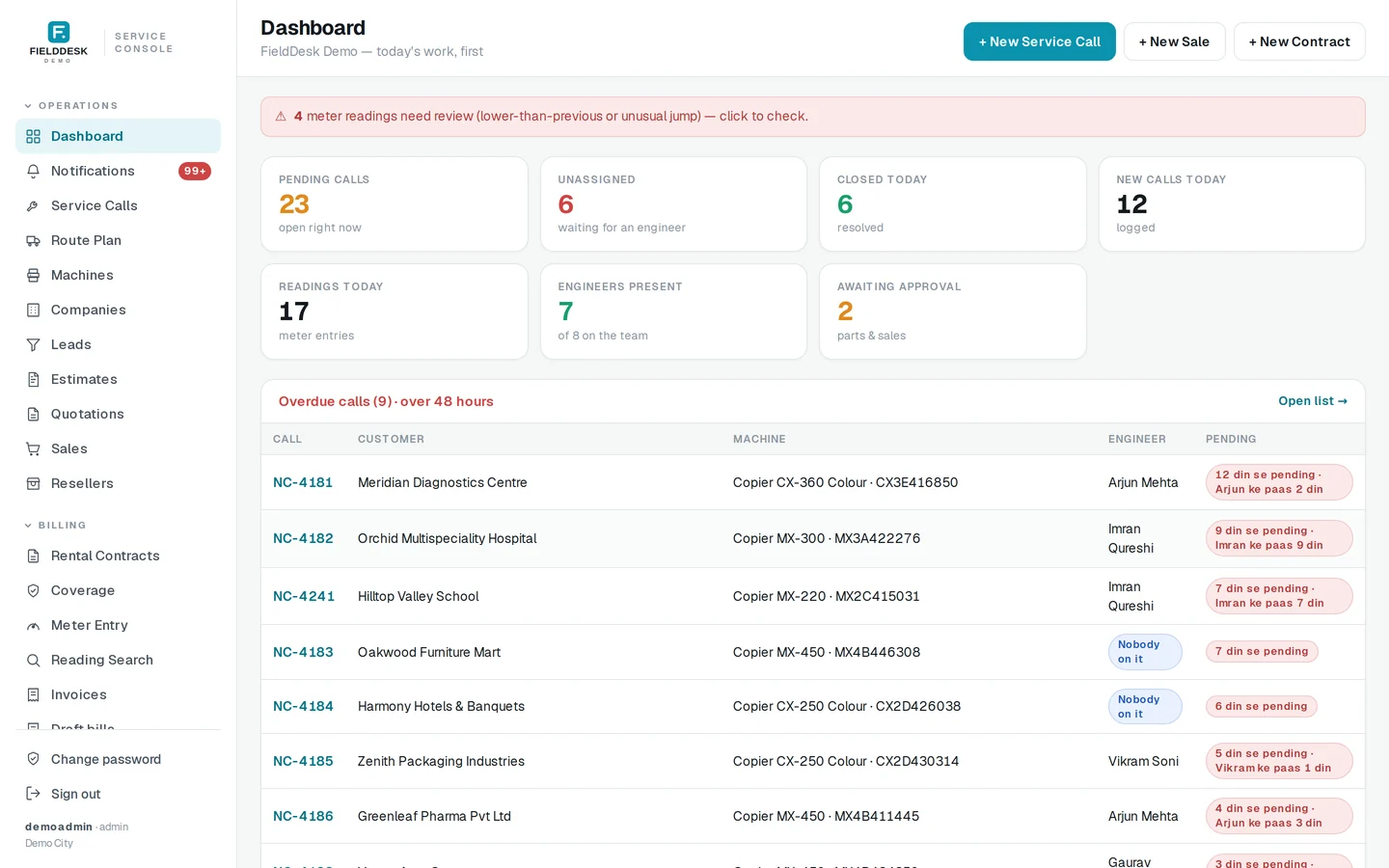The height and width of the screenshot is (868, 1389).
Task: Click Vikram Soni engineer cell
Action: point(1143,761)
